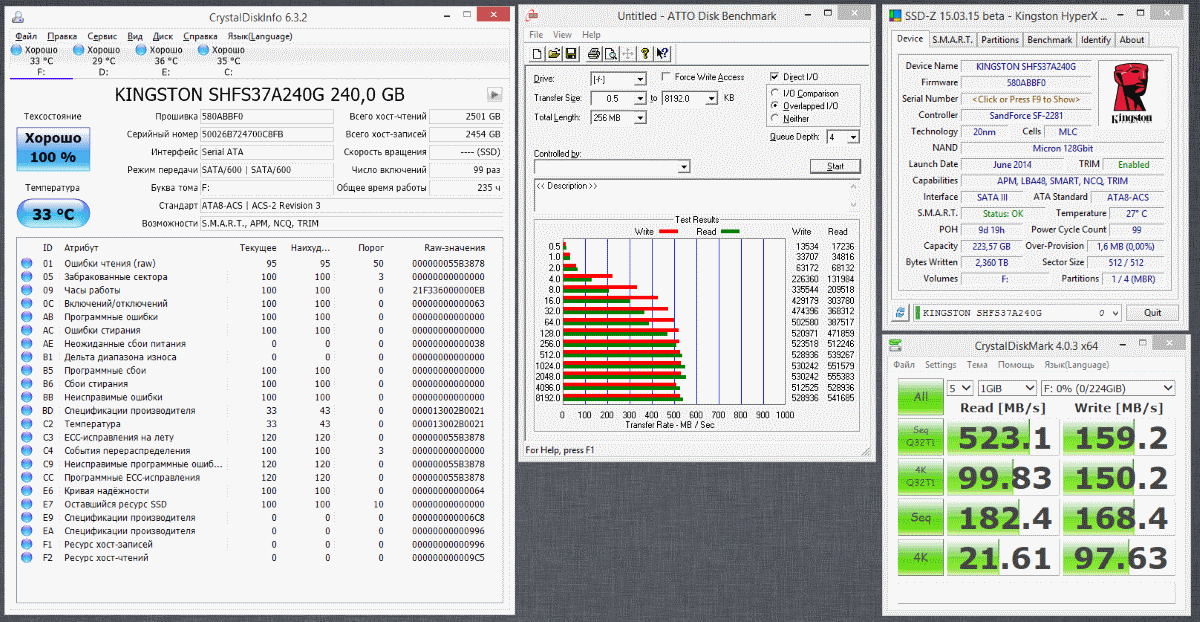This screenshot has height=622, width=1200.
Task: Switch to the S.M.A.R.T. tab in SSD-Z
Action: point(952,39)
